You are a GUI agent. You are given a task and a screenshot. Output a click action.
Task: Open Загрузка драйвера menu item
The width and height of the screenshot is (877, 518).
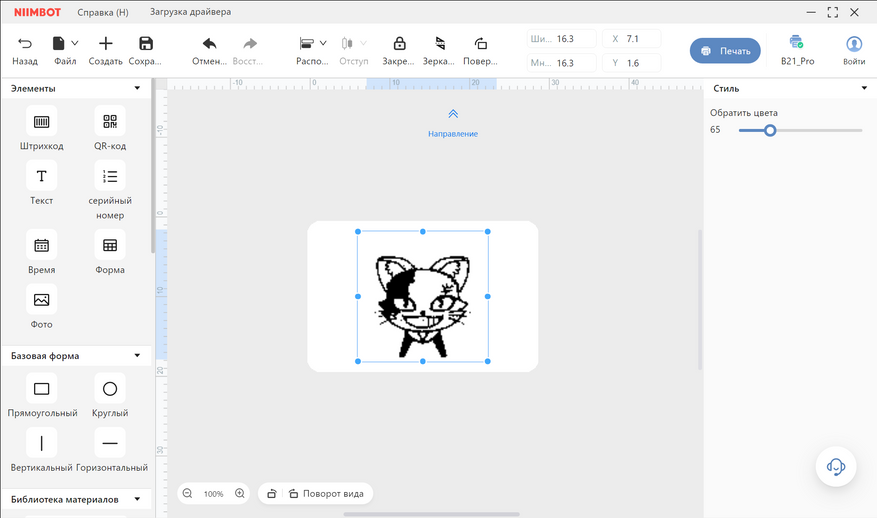click(x=190, y=12)
